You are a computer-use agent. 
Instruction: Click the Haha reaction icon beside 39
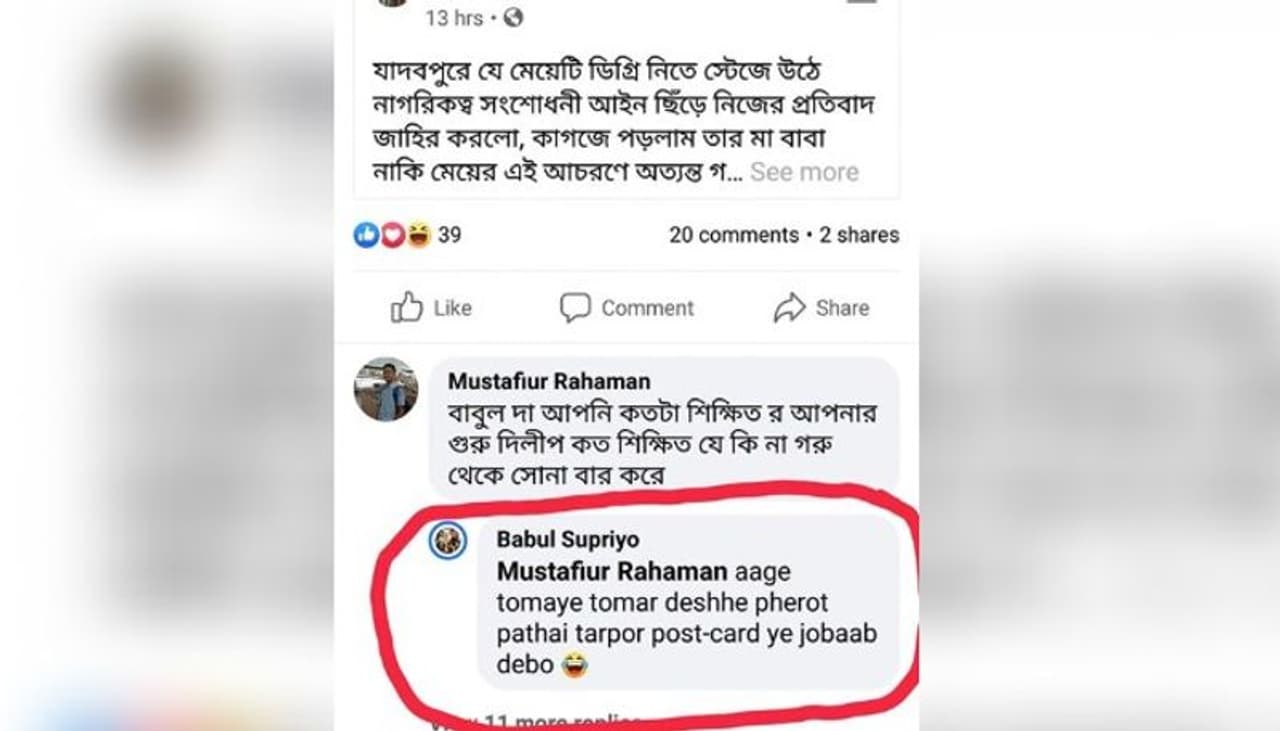pyautogui.click(x=418, y=235)
